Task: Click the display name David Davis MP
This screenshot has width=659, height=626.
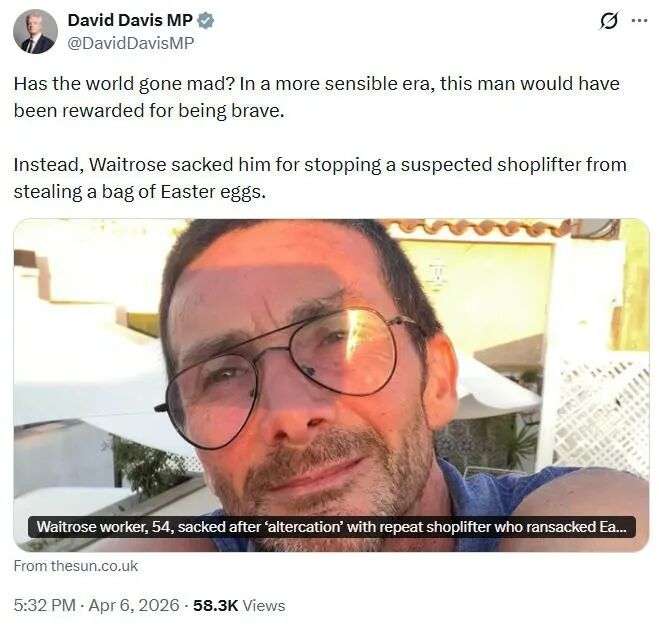Action: pyautogui.click(x=130, y=20)
